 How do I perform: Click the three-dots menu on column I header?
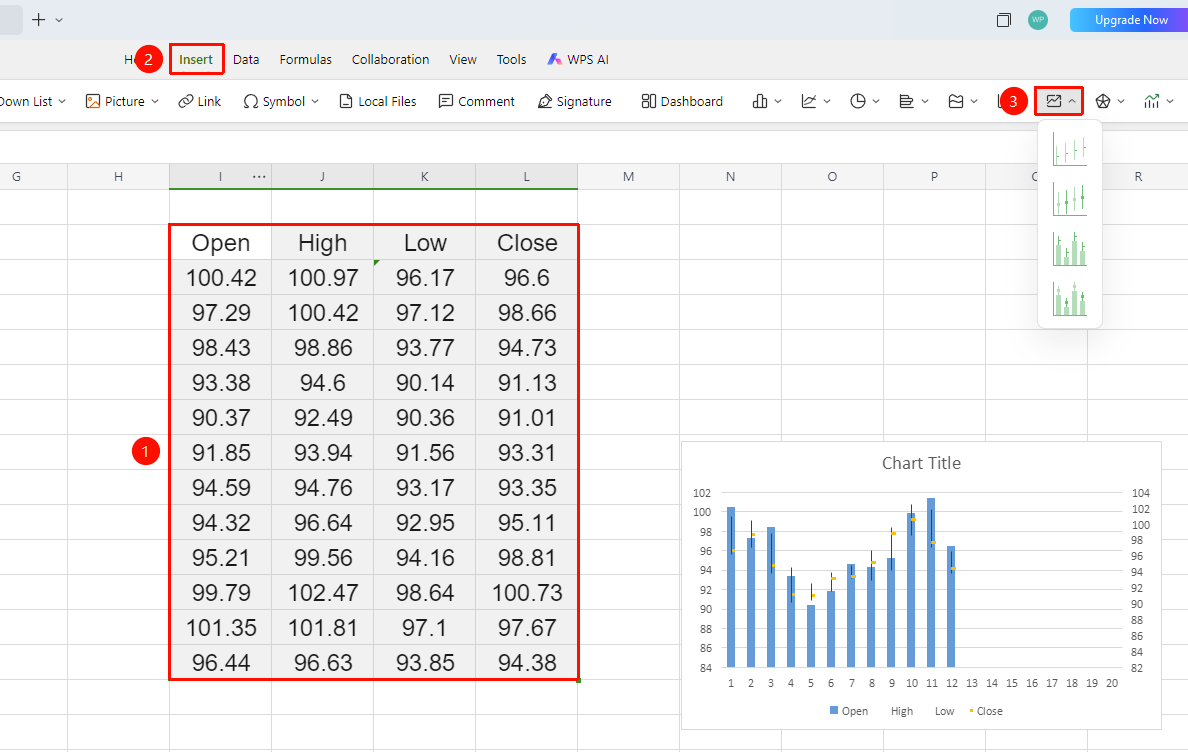259,176
